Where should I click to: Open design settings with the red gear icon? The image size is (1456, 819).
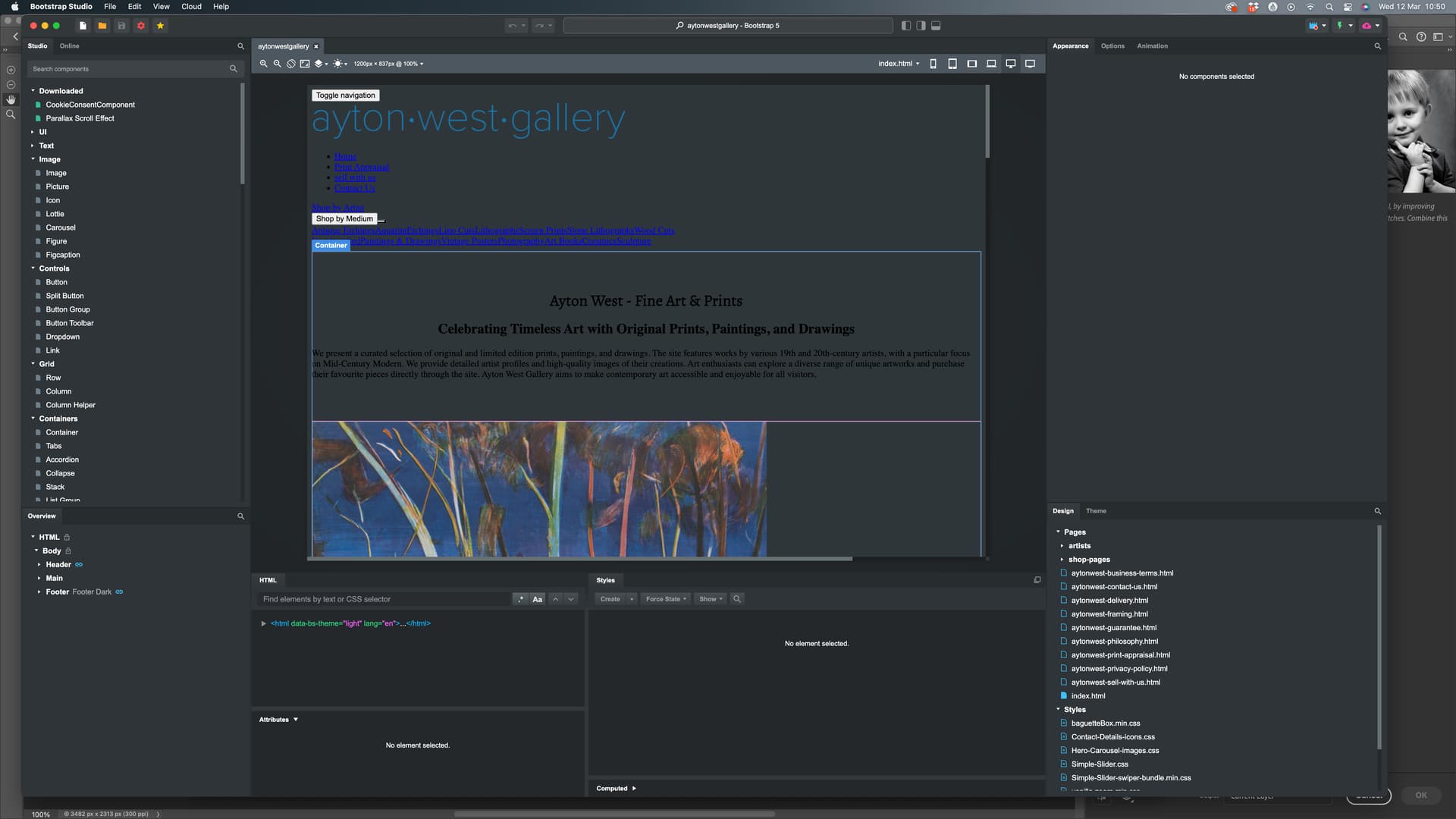click(141, 26)
